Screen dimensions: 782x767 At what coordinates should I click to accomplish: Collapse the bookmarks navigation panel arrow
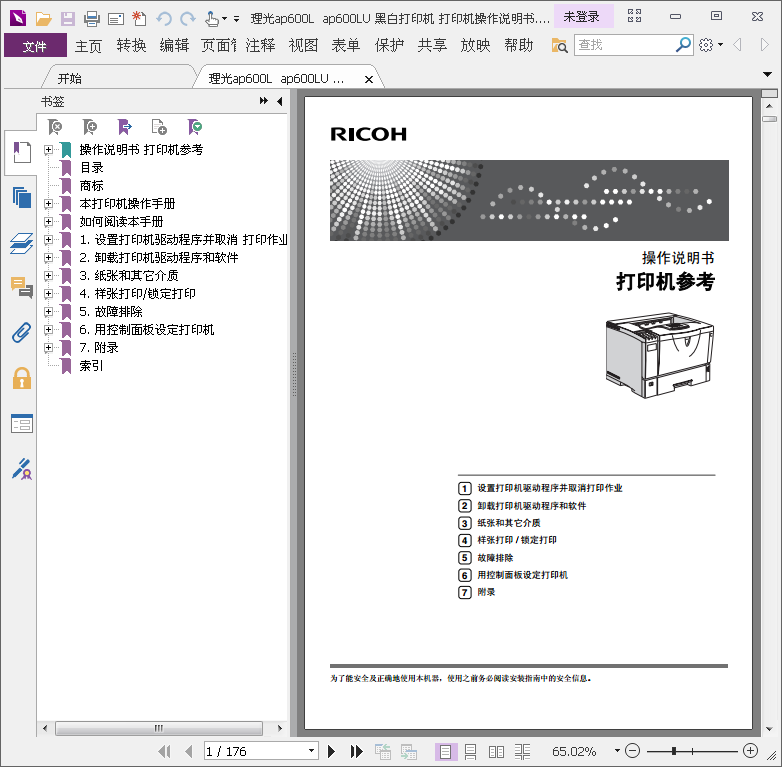[x=280, y=101]
